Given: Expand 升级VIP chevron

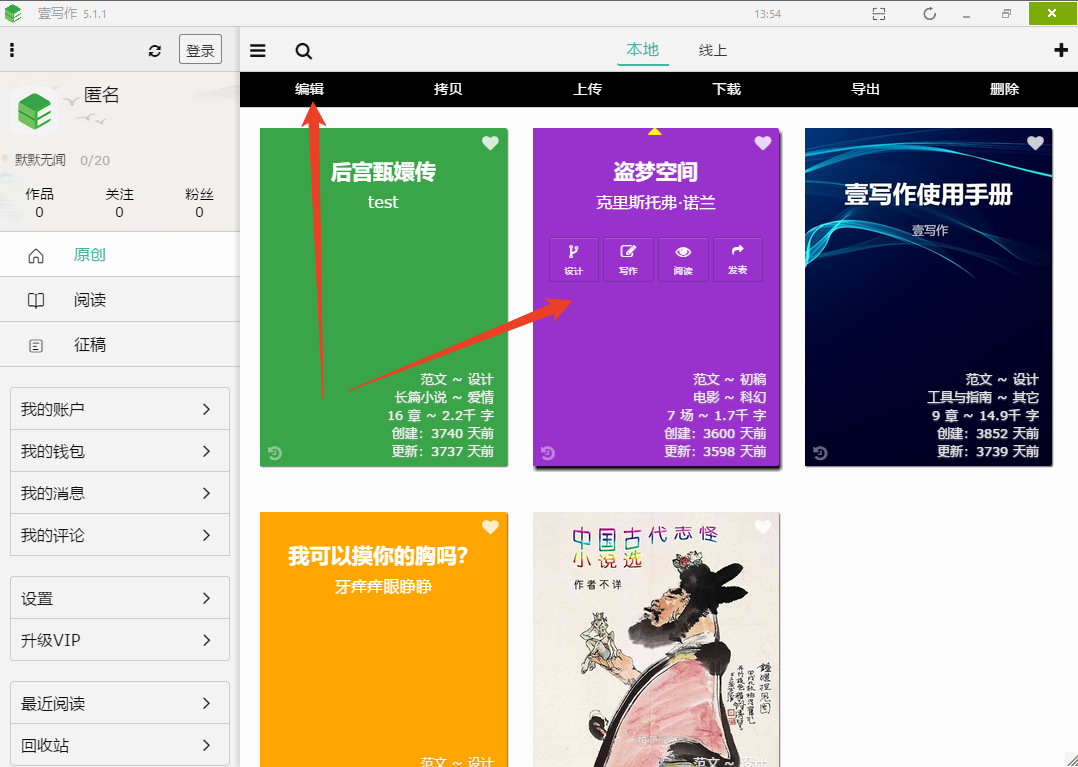Looking at the screenshot, I should pyautogui.click(x=206, y=640).
